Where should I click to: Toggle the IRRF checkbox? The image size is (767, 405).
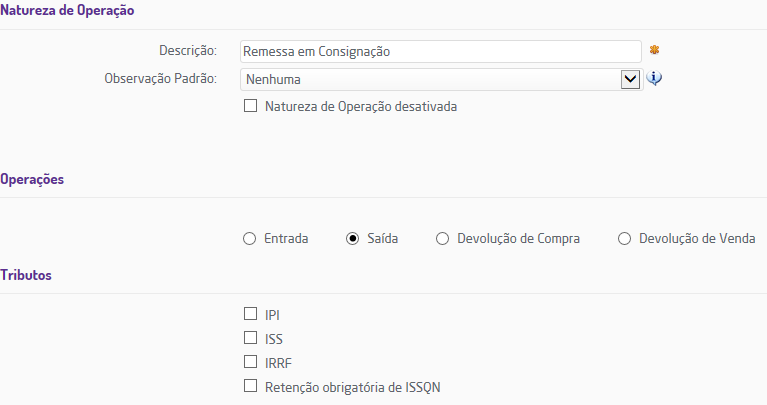tap(250, 362)
